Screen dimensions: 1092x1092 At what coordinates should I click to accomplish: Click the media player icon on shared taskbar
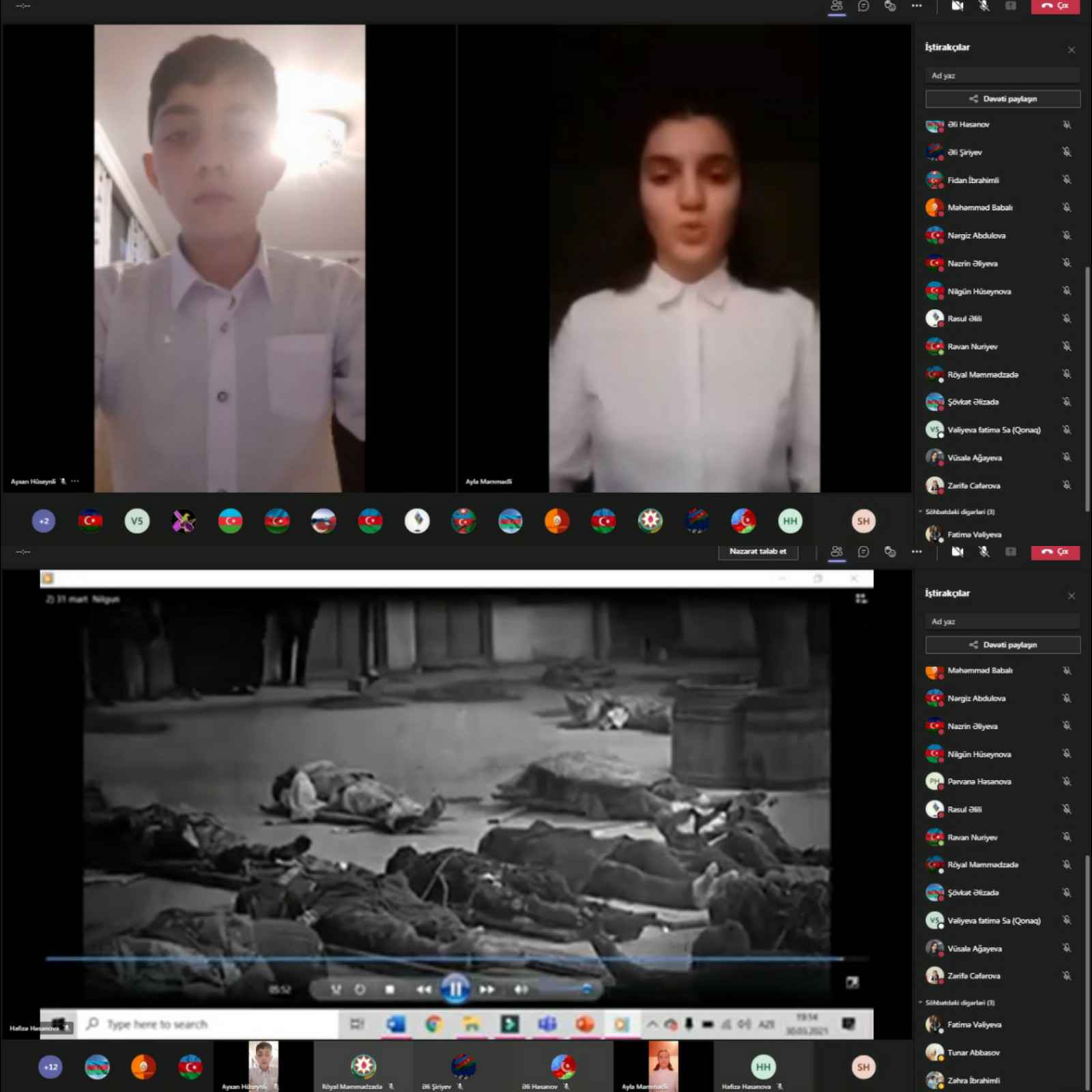pos(622,1024)
